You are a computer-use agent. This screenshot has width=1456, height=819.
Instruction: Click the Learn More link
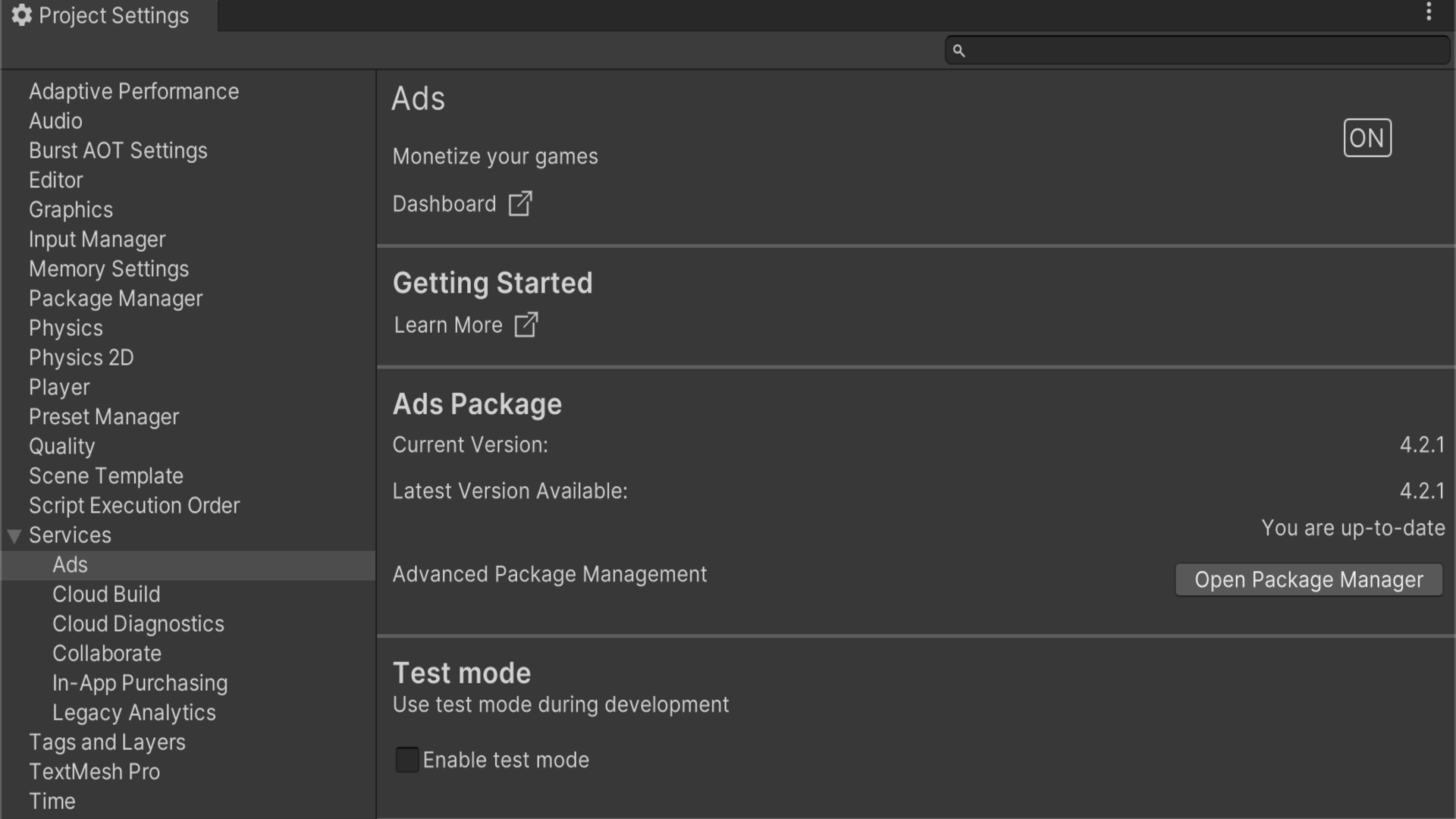[447, 325]
